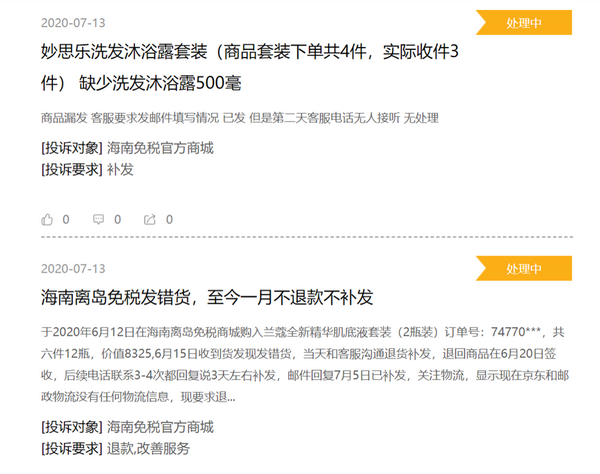Screen dimensions: 600x474
Task: Click the description starting 于2020年6月12日
Action: point(305,365)
